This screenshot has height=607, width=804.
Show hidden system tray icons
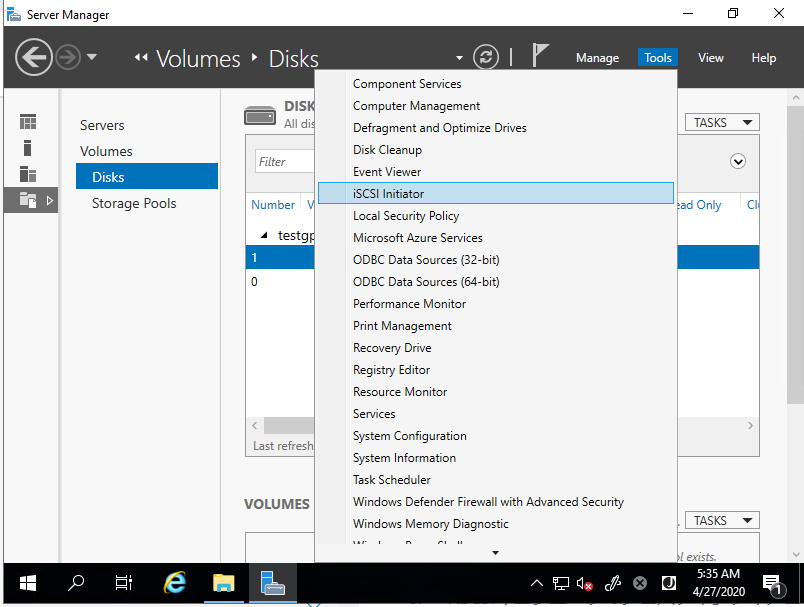click(x=537, y=583)
